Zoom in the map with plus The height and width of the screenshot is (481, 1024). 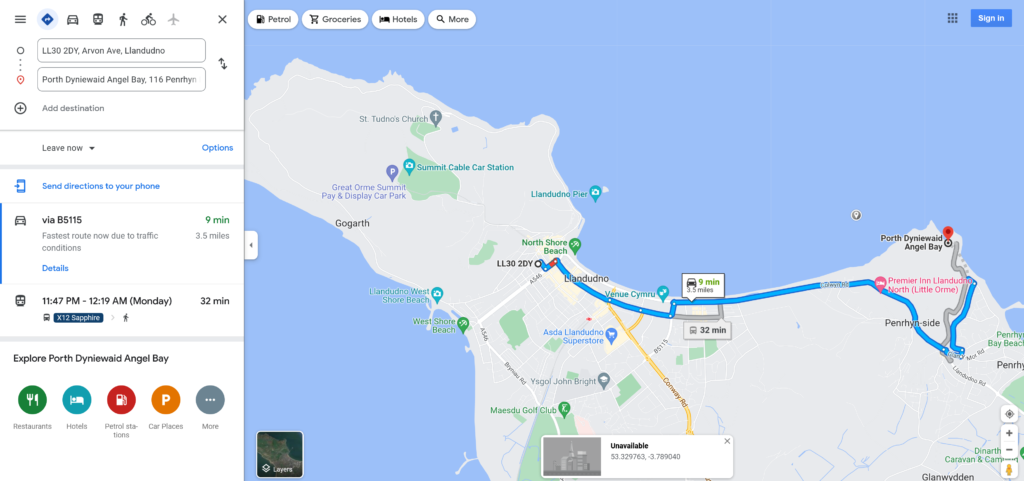pyautogui.click(x=1010, y=433)
